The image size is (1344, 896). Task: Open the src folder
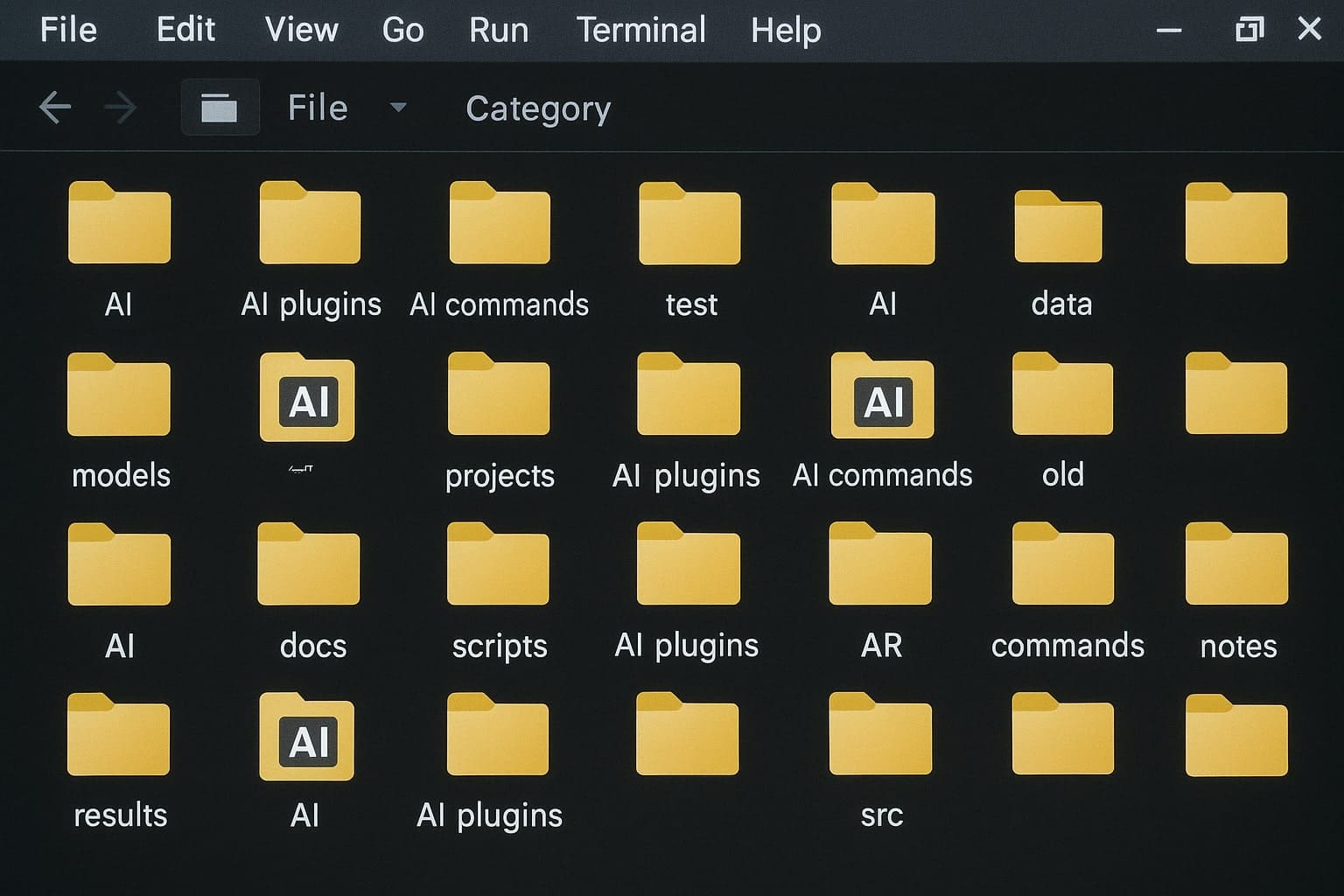click(x=880, y=734)
